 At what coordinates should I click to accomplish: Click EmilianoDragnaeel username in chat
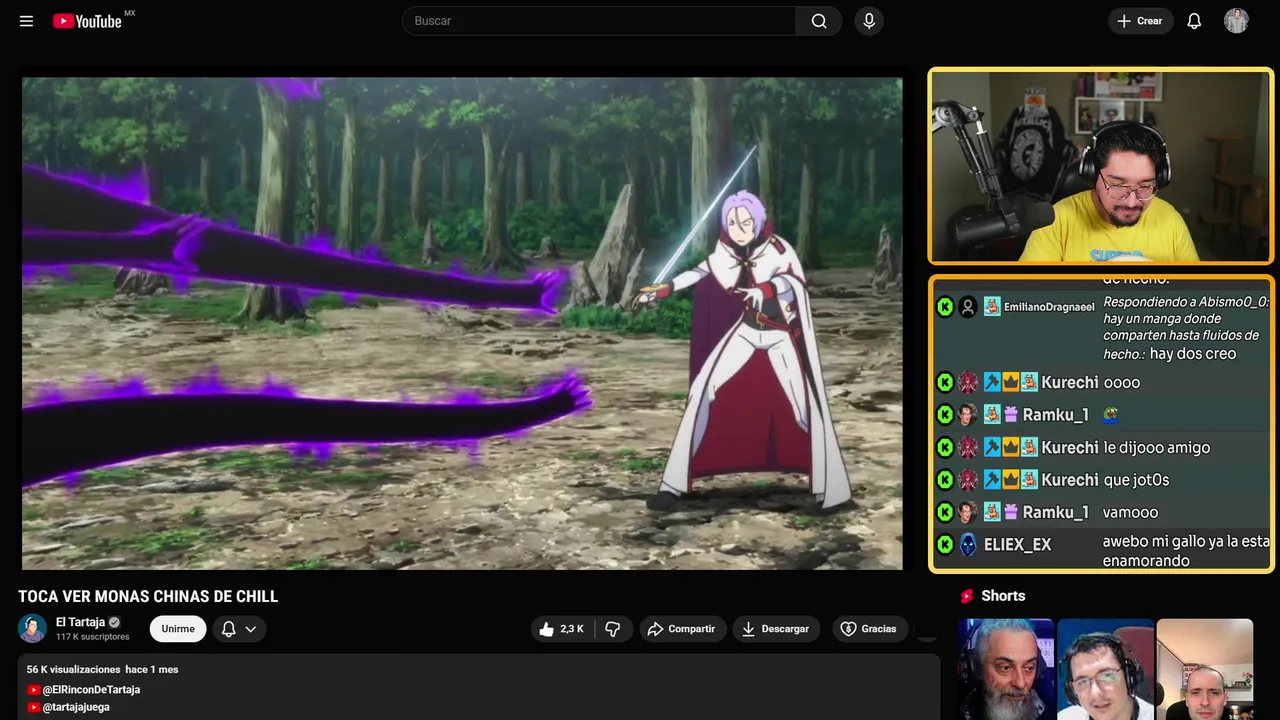1049,307
